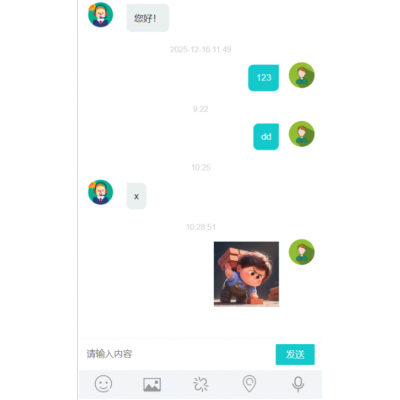The height and width of the screenshot is (400, 400).
Task: Click the x message bubble
Action: (136, 196)
